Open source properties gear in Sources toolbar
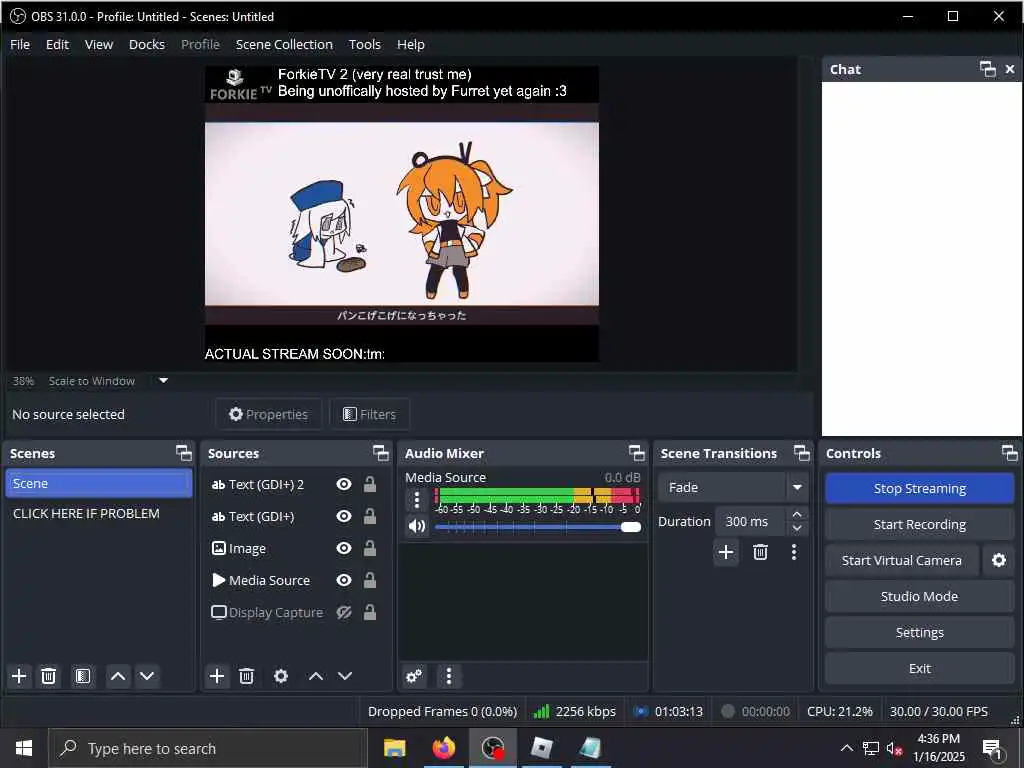1024x768 pixels. click(281, 676)
